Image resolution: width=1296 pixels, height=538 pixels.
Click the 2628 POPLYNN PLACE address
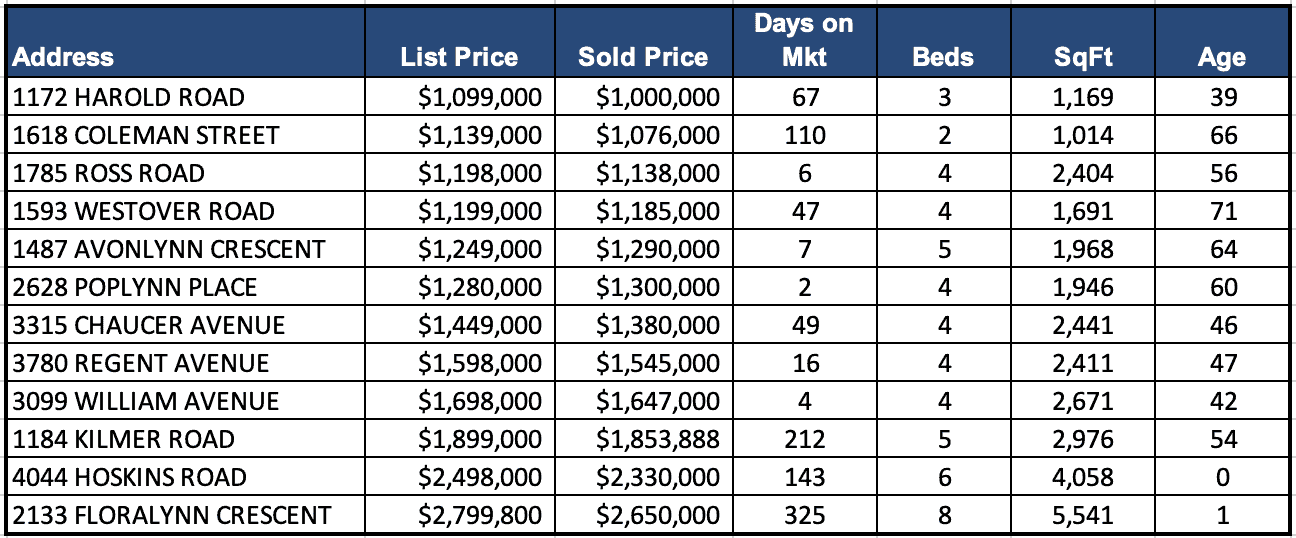pyautogui.click(x=135, y=287)
